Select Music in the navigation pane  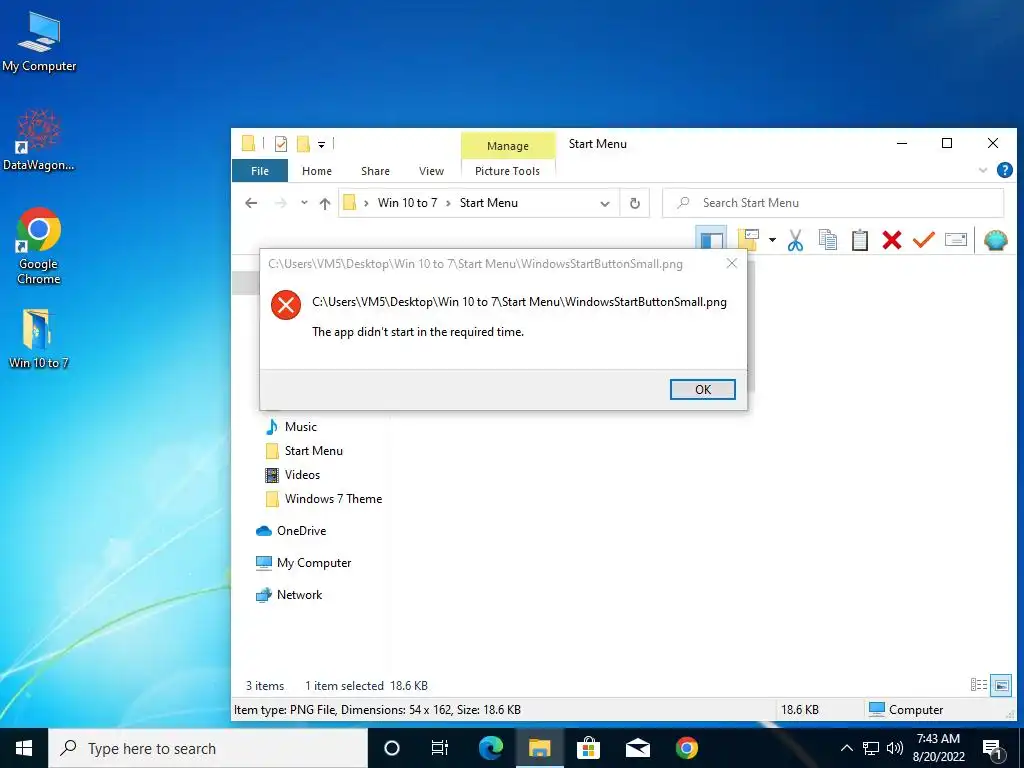pos(300,426)
